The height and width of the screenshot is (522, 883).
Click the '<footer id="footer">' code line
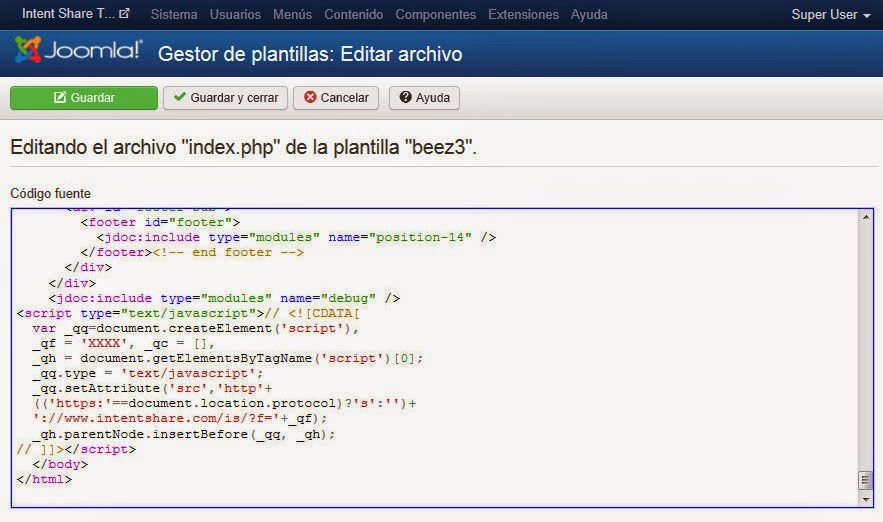160,222
